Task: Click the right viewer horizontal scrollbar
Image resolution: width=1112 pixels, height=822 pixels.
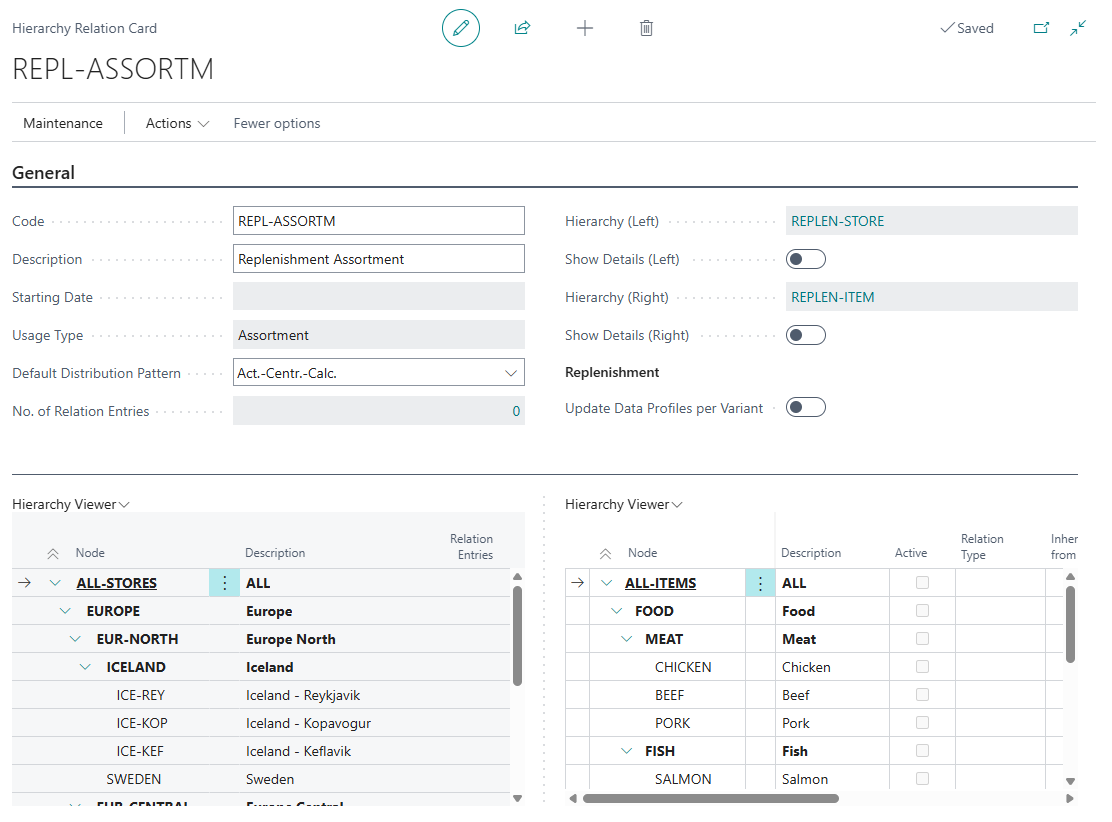Action: click(x=710, y=799)
